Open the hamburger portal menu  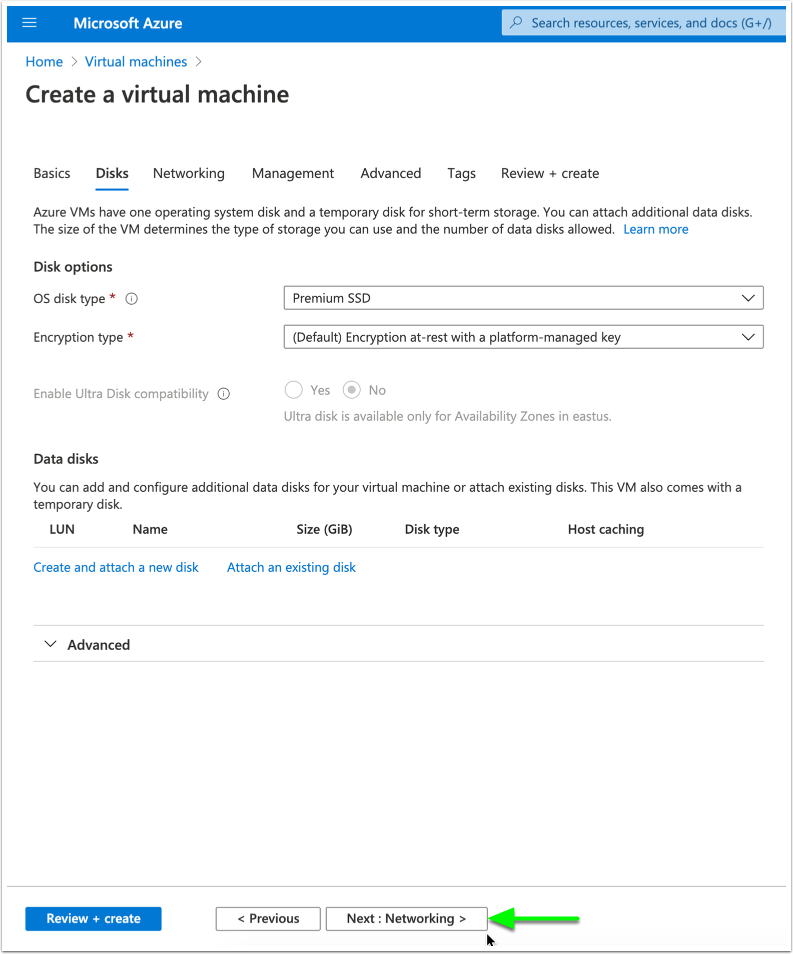point(29,23)
